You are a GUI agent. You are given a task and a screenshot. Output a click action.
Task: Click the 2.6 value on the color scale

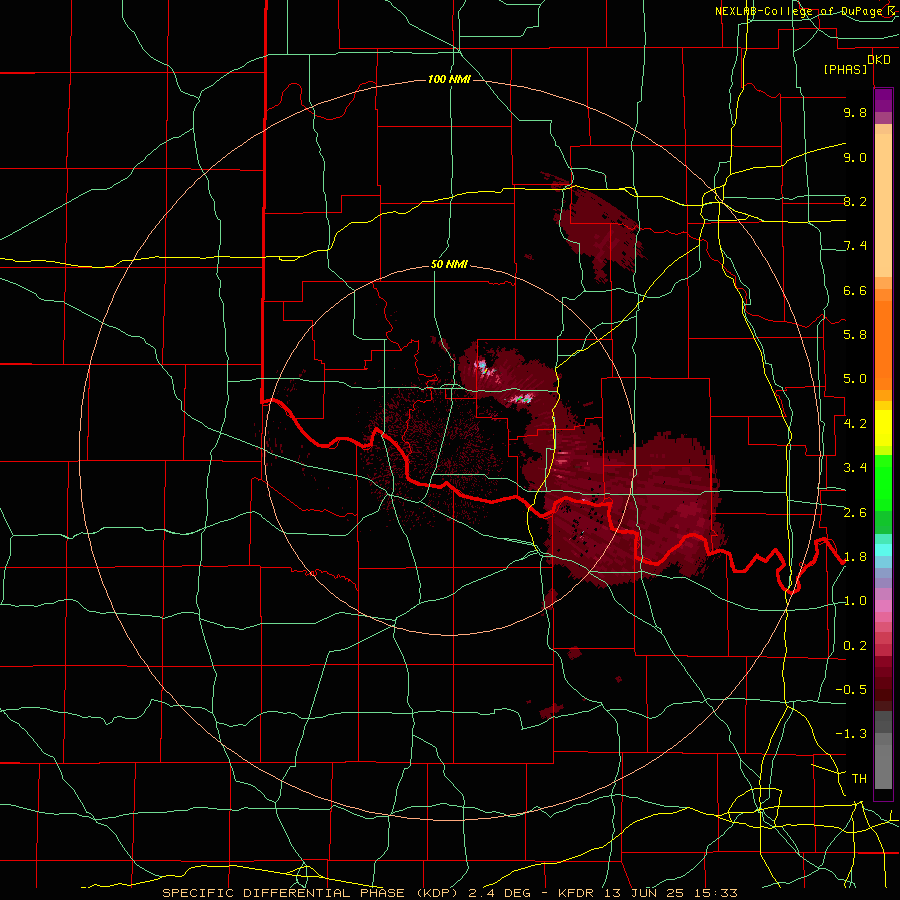[855, 513]
